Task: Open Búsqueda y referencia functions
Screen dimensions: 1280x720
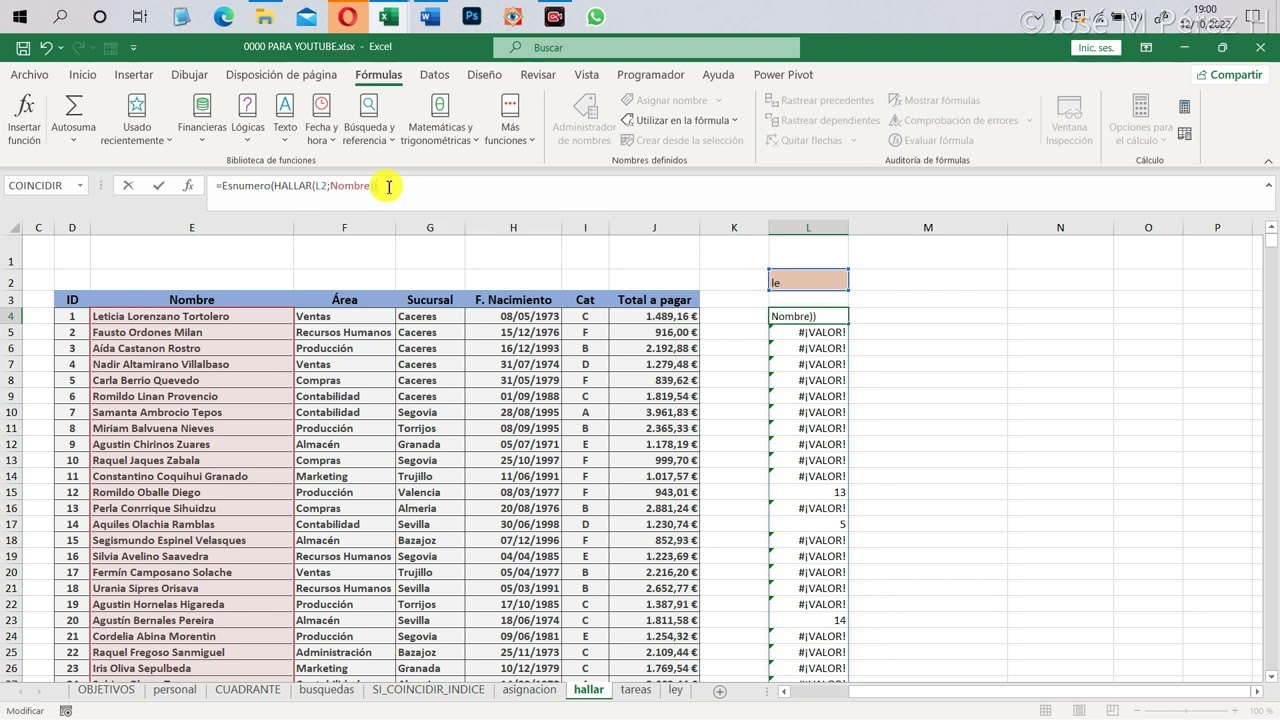Action: (x=369, y=120)
